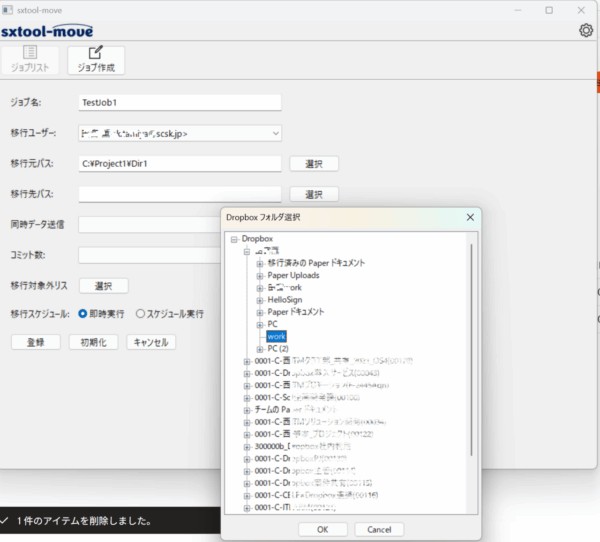Open the 移行ユーザー dropdown

[x=180, y=134]
